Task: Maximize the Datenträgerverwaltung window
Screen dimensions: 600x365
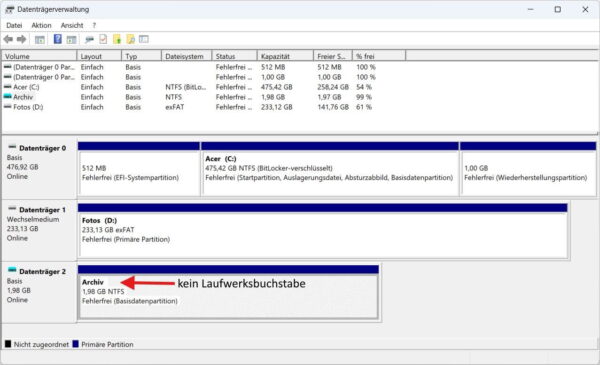Action: [558, 10]
